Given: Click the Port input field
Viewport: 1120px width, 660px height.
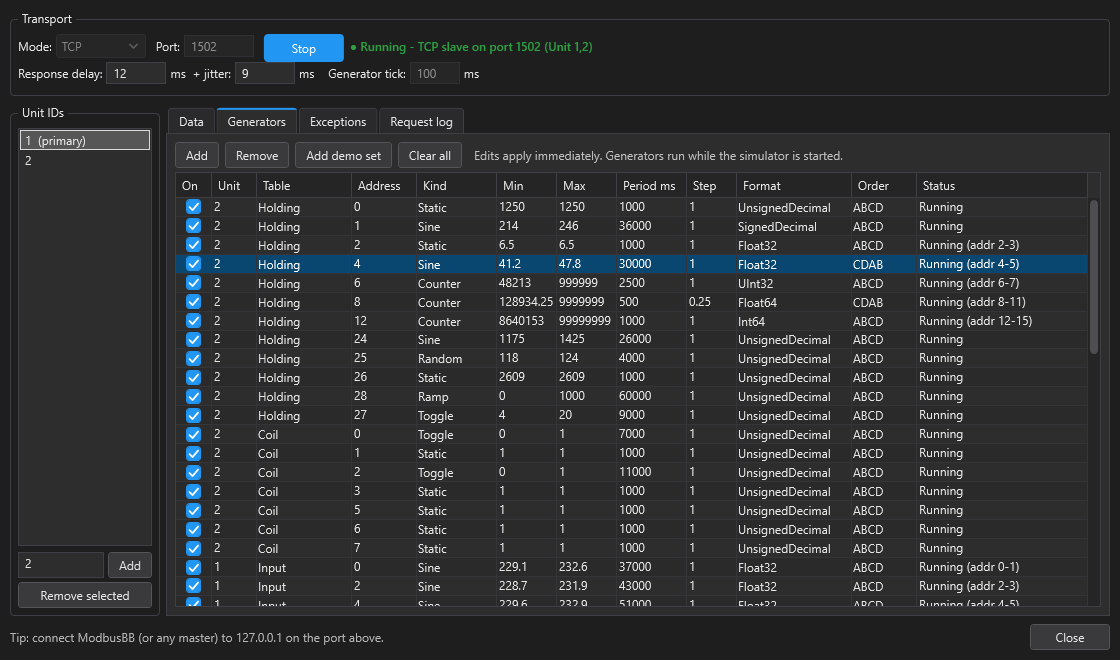Looking at the screenshot, I should click(x=219, y=46).
